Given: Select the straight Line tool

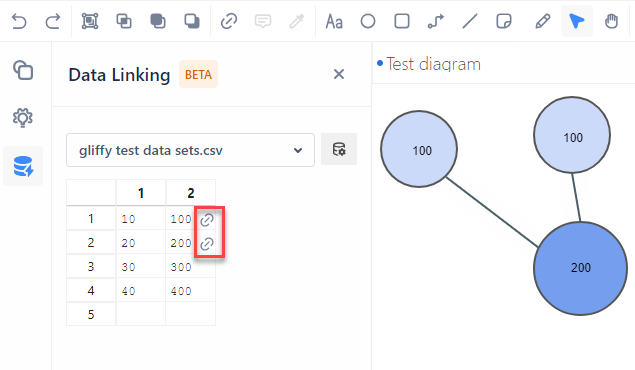Looking at the screenshot, I should point(470,21).
